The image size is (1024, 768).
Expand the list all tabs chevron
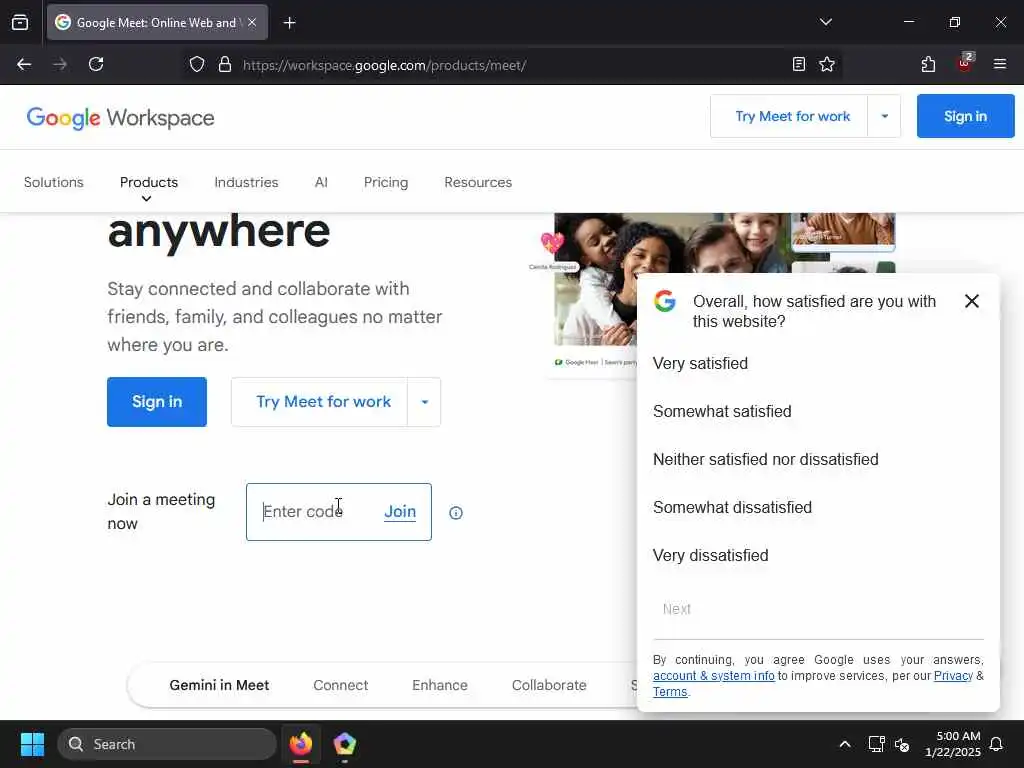point(825,22)
